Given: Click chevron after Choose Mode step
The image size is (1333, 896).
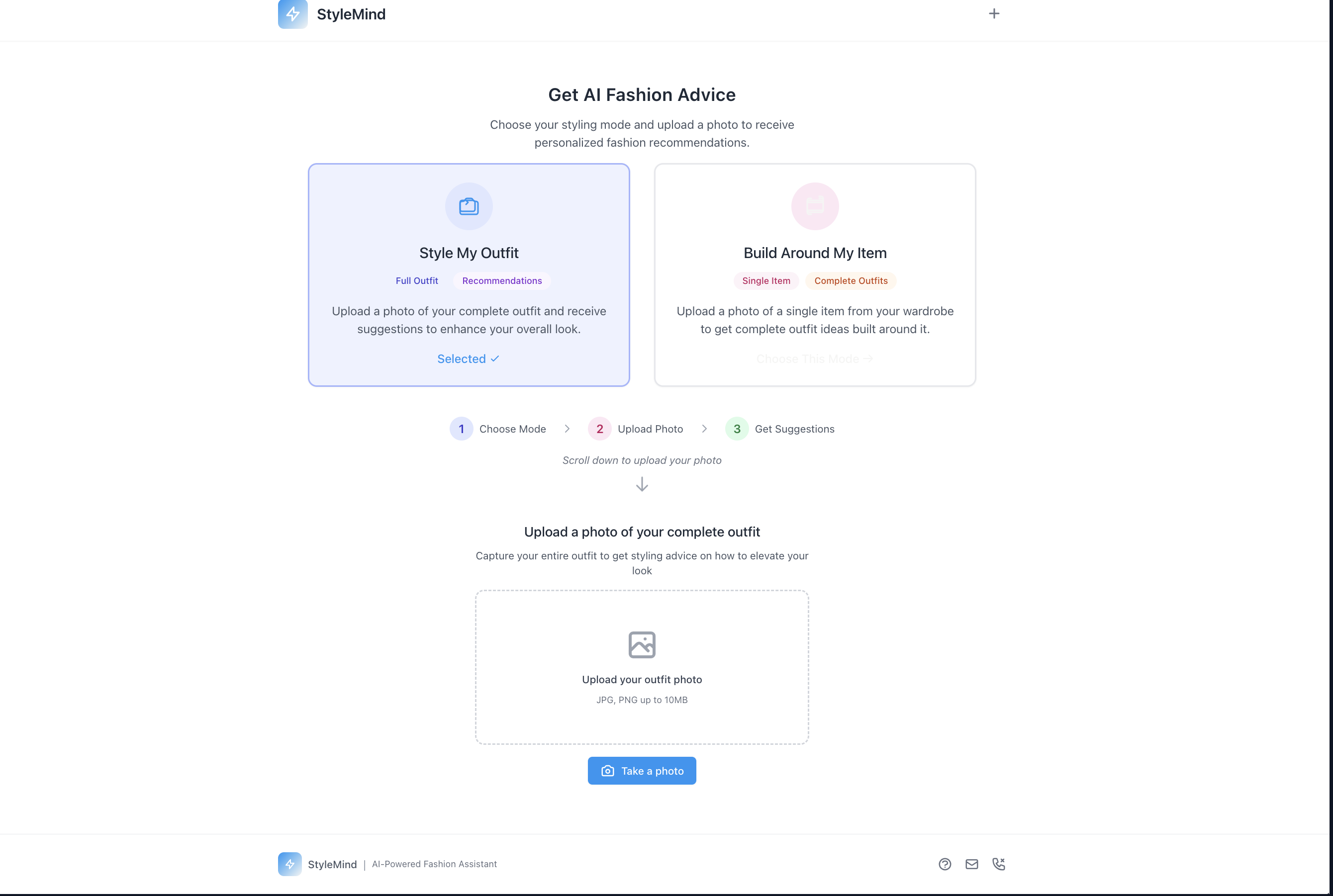Looking at the screenshot, I should tap(567, 429).
